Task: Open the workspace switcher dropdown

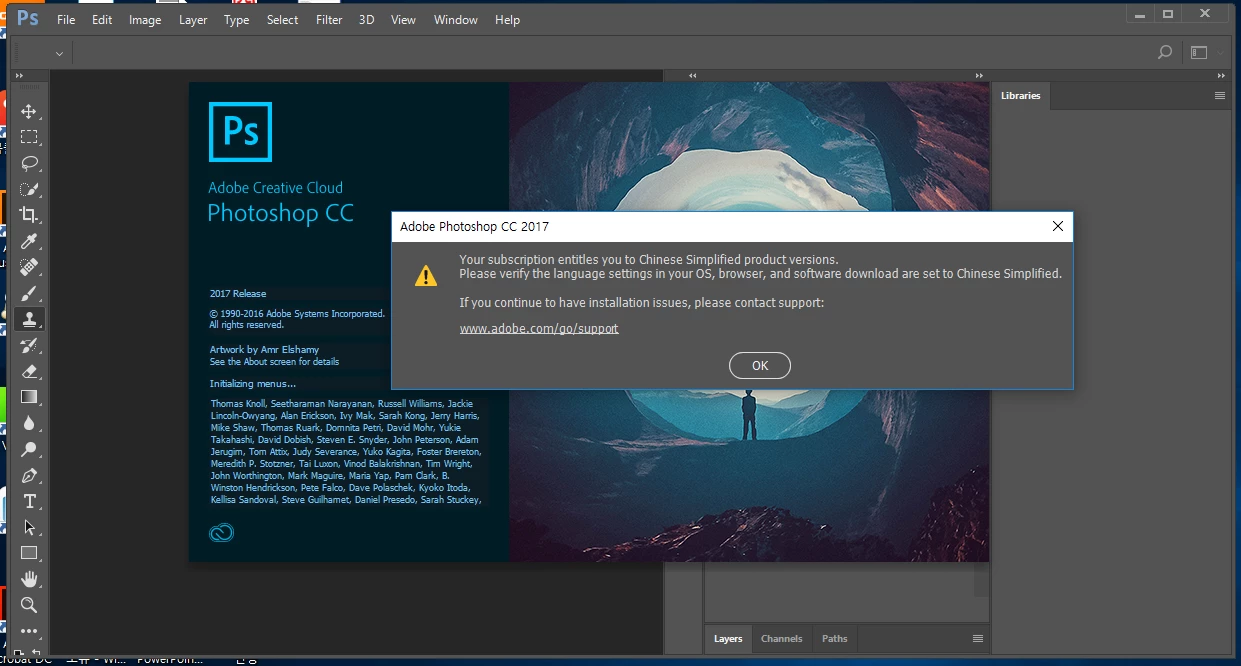Action: coord(1199,52)
